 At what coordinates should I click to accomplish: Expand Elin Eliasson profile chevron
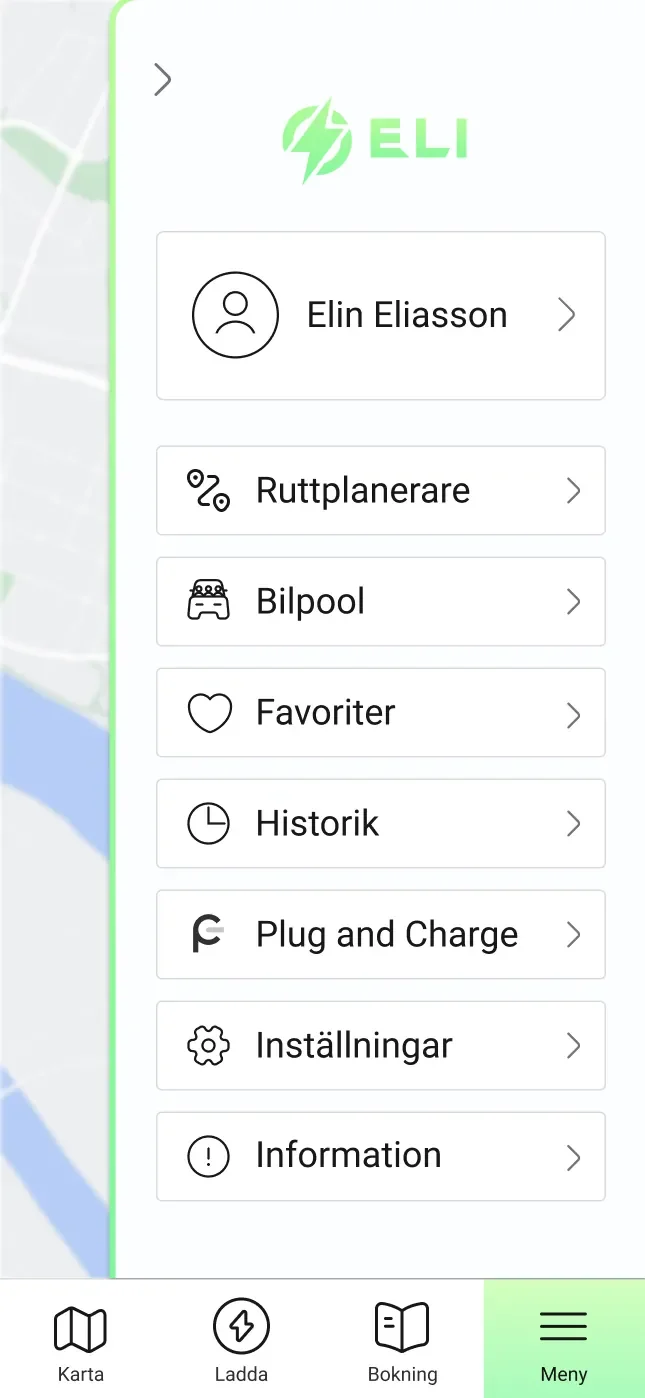coord(567,316)
